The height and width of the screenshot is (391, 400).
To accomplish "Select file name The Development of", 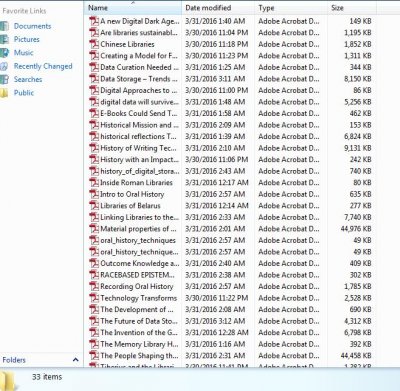I will pos(137,309).
